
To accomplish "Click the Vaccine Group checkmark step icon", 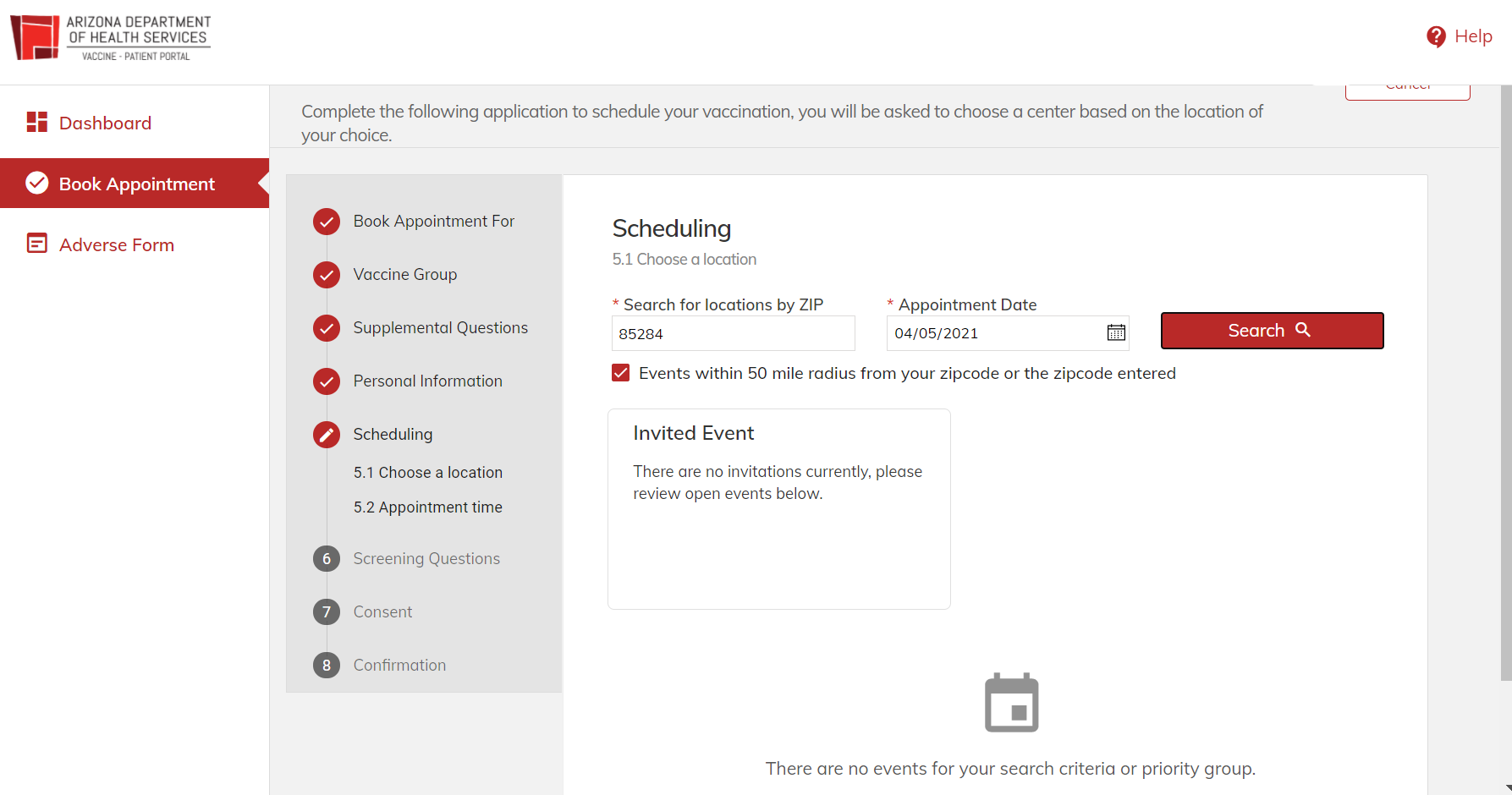I will coord(327,275).
